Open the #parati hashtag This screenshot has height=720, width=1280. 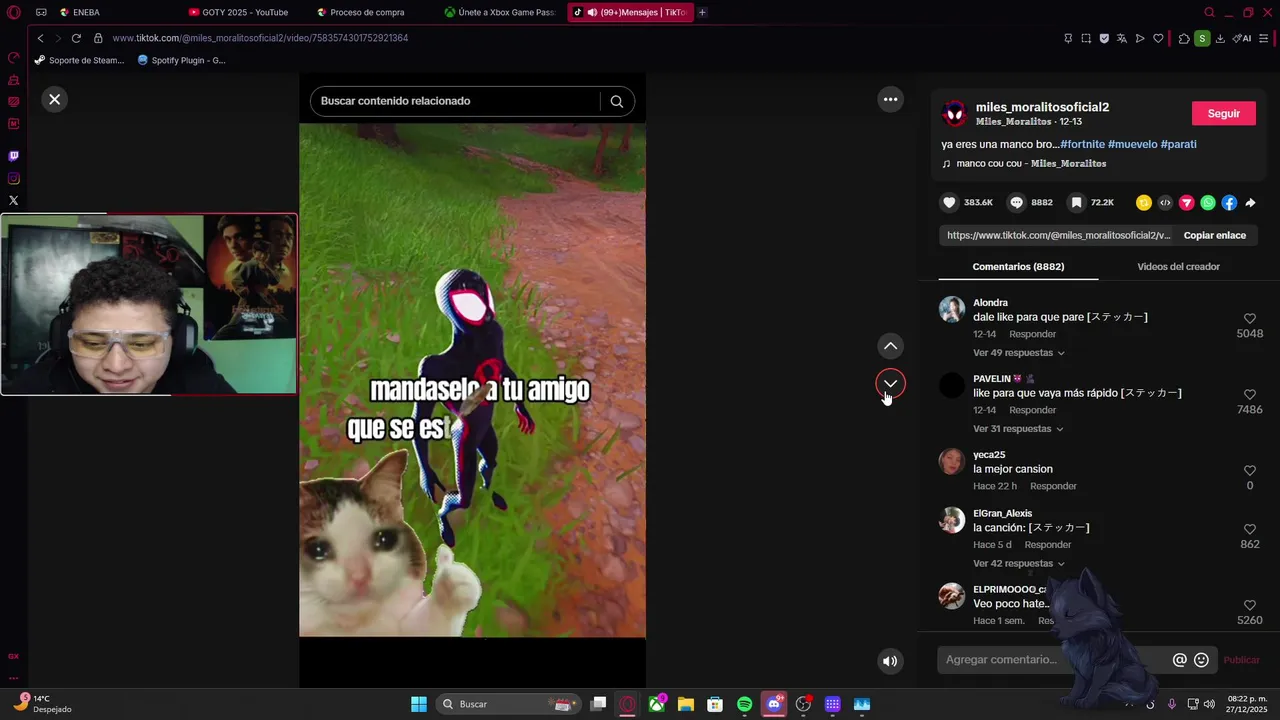point(1179,144)
